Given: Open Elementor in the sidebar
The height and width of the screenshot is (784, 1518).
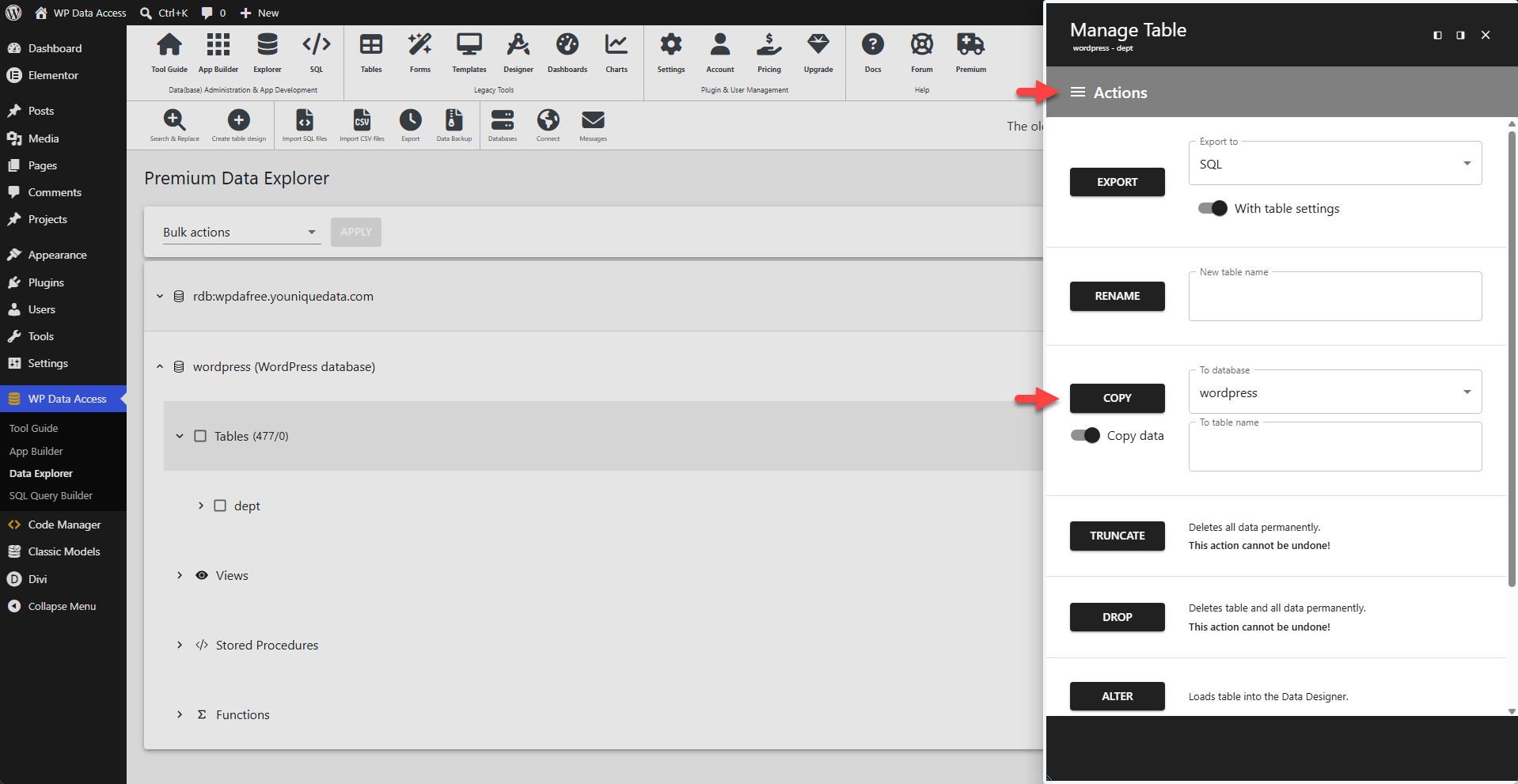Looking at the screenshot, I should point(63,75).
